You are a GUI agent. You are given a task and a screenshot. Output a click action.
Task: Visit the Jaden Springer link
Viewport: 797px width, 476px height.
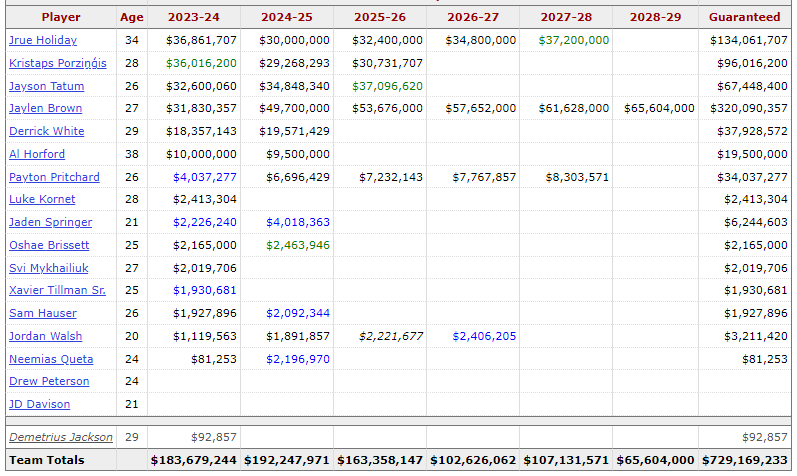[50, 222]
